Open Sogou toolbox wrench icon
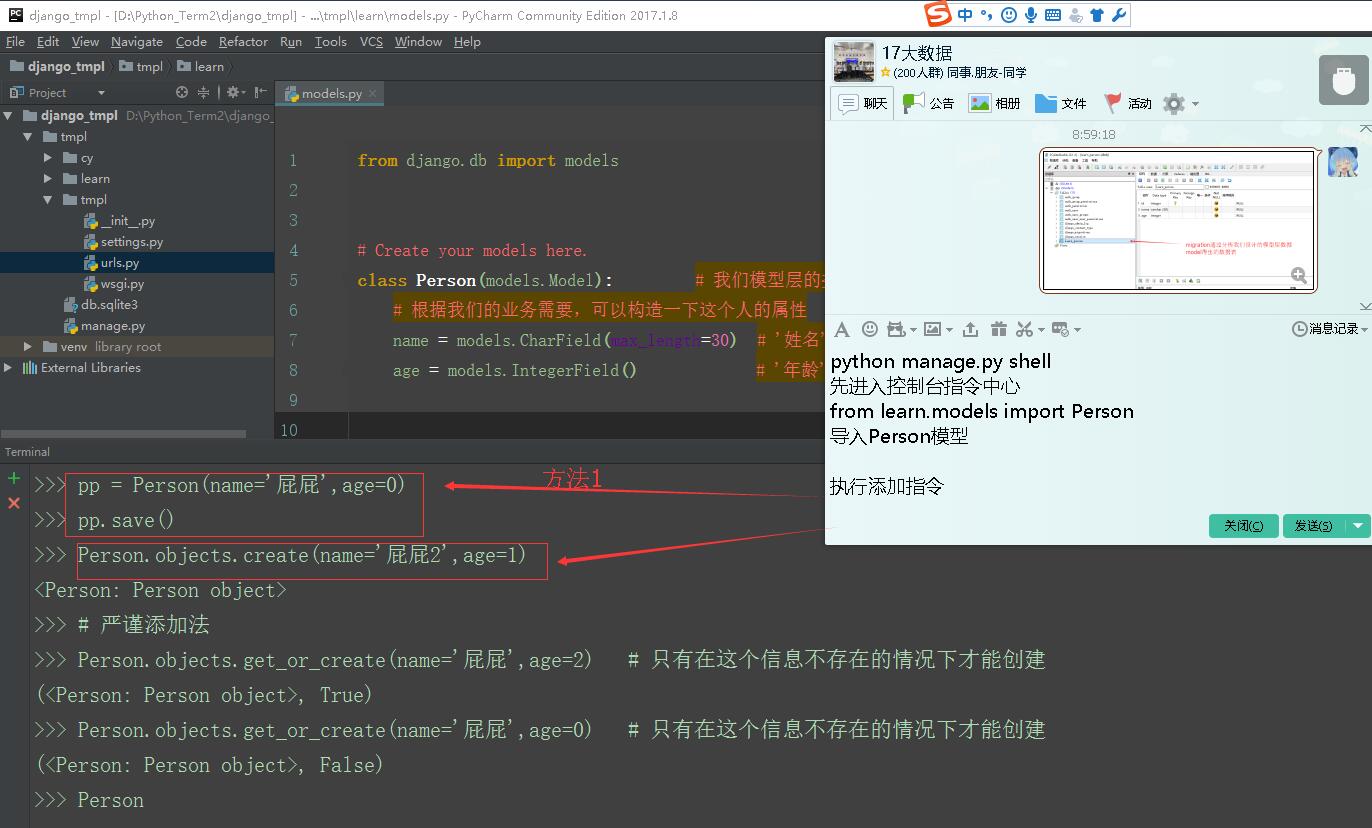The height and width of the screenshot is (828, 1372). 1119,15
